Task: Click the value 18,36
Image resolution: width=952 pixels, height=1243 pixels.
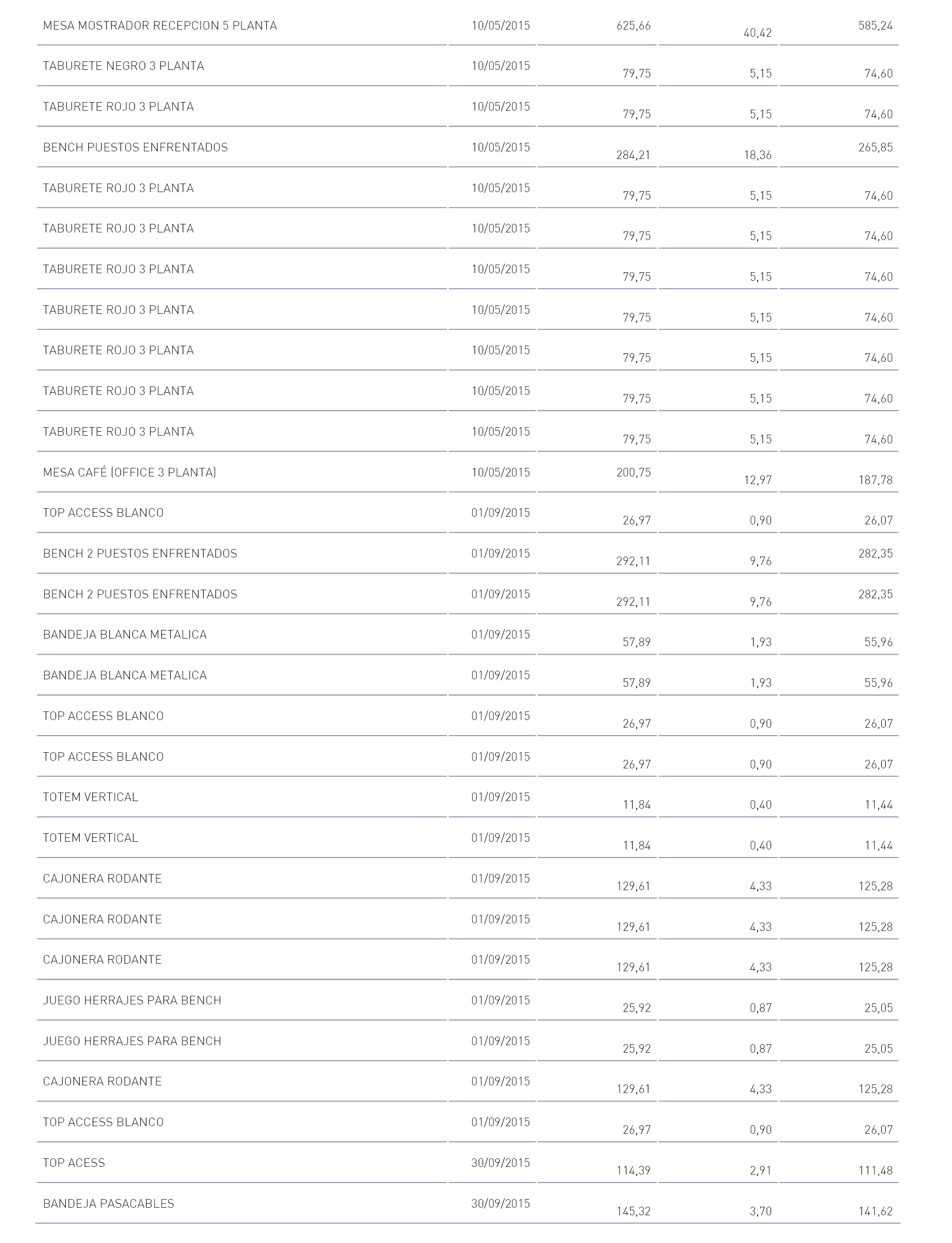Action: (758, 155)
